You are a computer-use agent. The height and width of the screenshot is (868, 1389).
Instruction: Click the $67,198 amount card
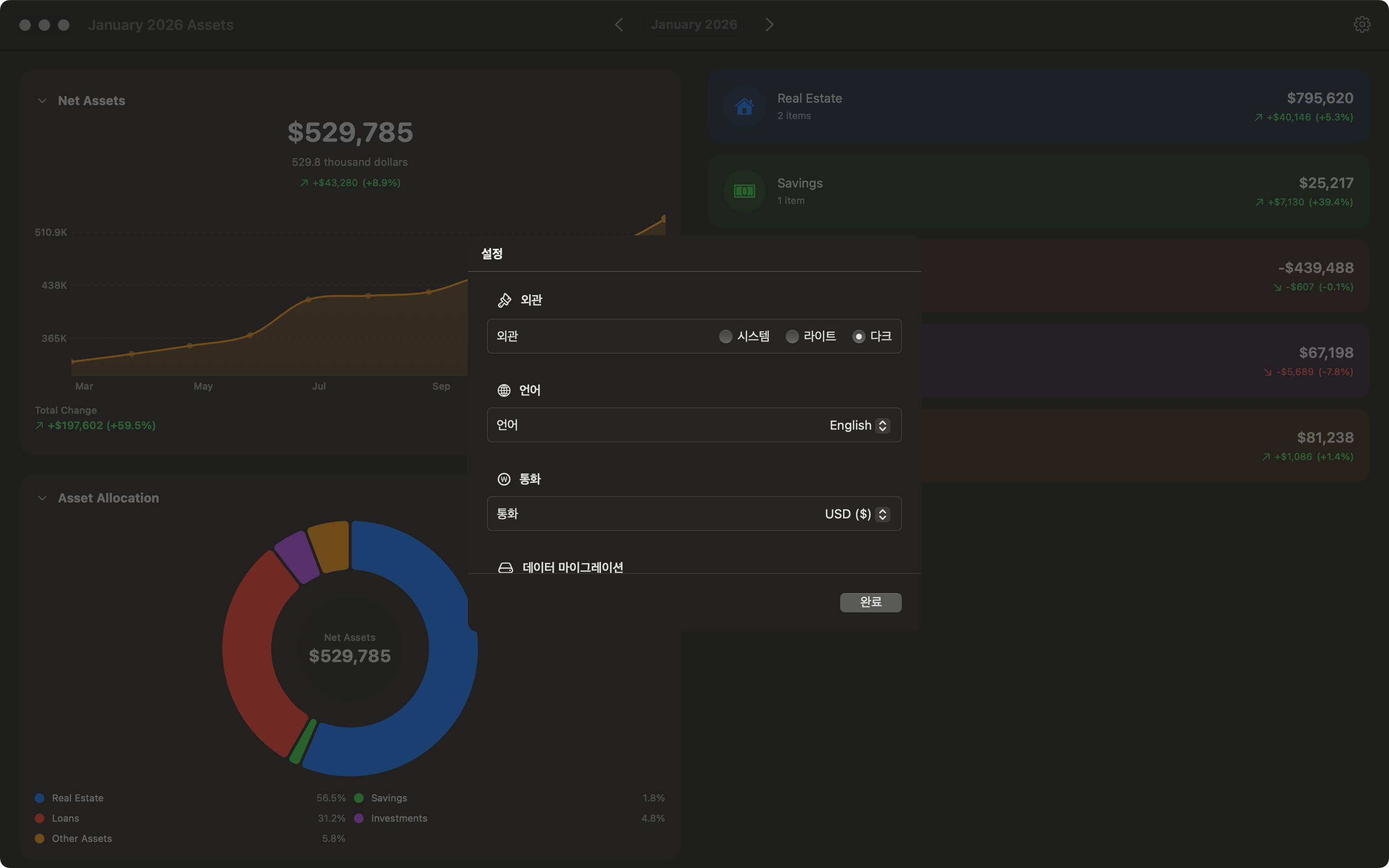(x=1145, y=361)
